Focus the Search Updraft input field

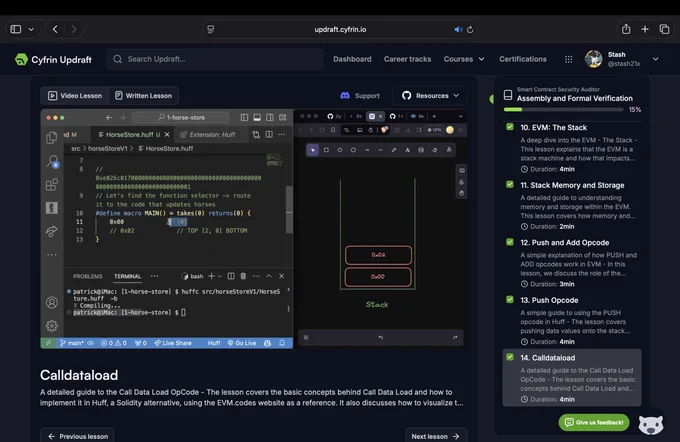pyautogui.click(x=215, y=59)
